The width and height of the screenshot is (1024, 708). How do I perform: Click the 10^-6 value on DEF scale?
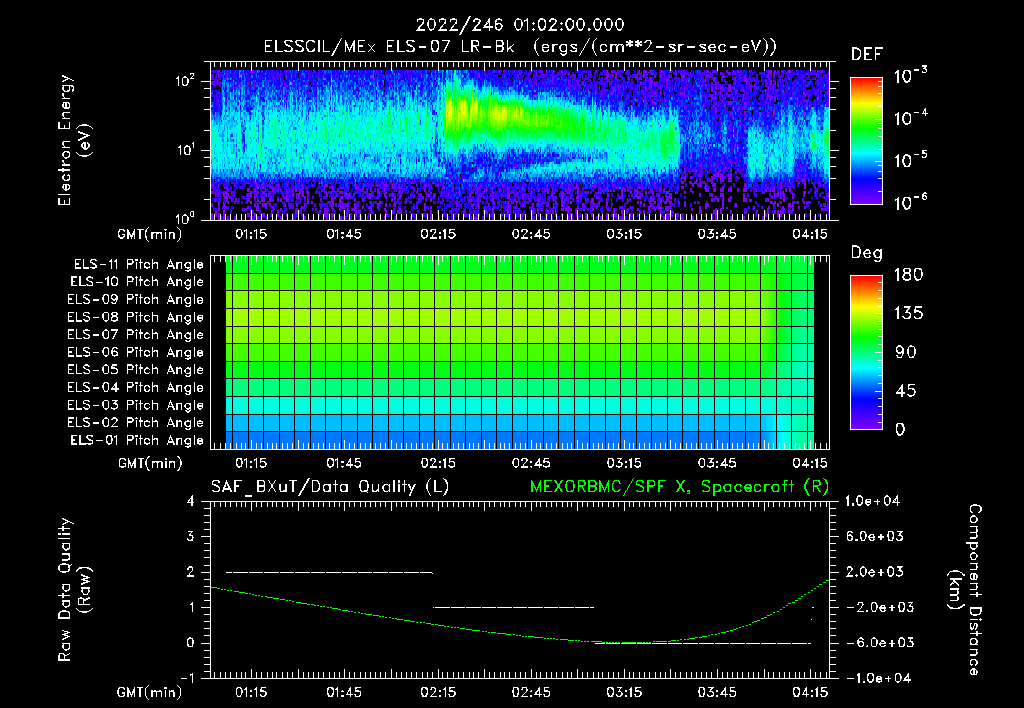coord(910,202)
